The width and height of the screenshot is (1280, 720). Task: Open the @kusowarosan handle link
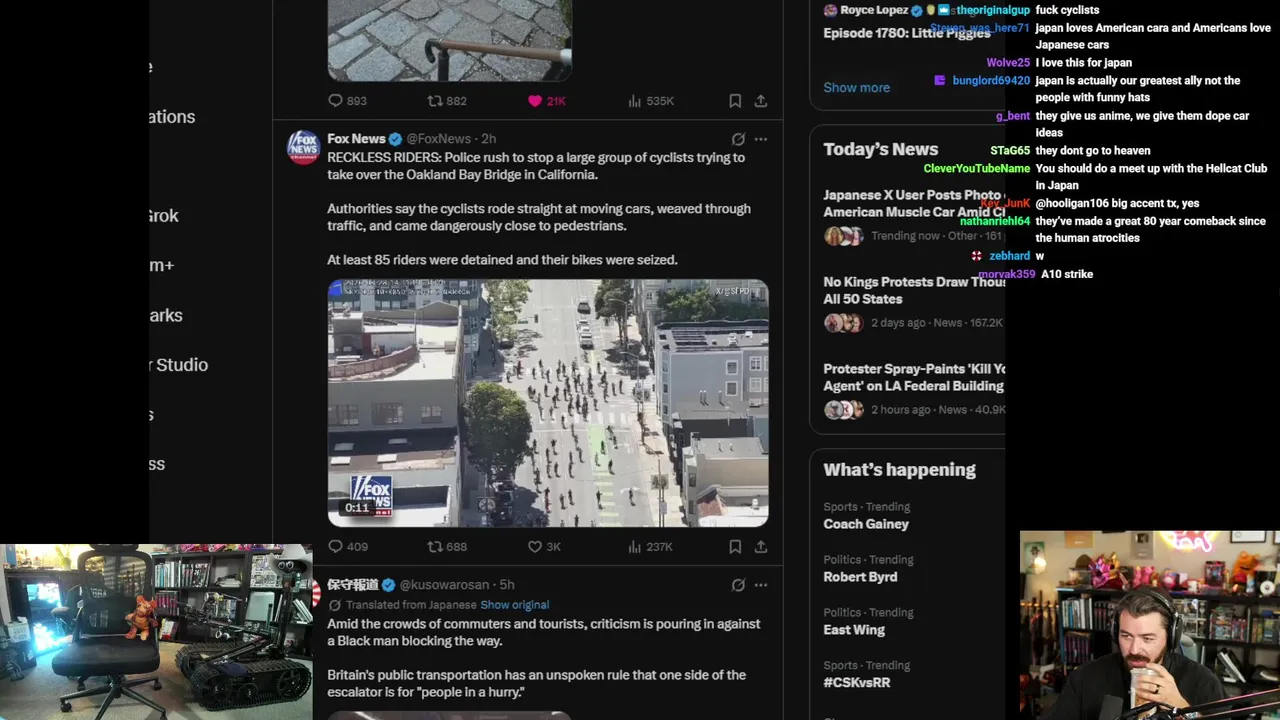pyautogui.click(x=444, y=585)
